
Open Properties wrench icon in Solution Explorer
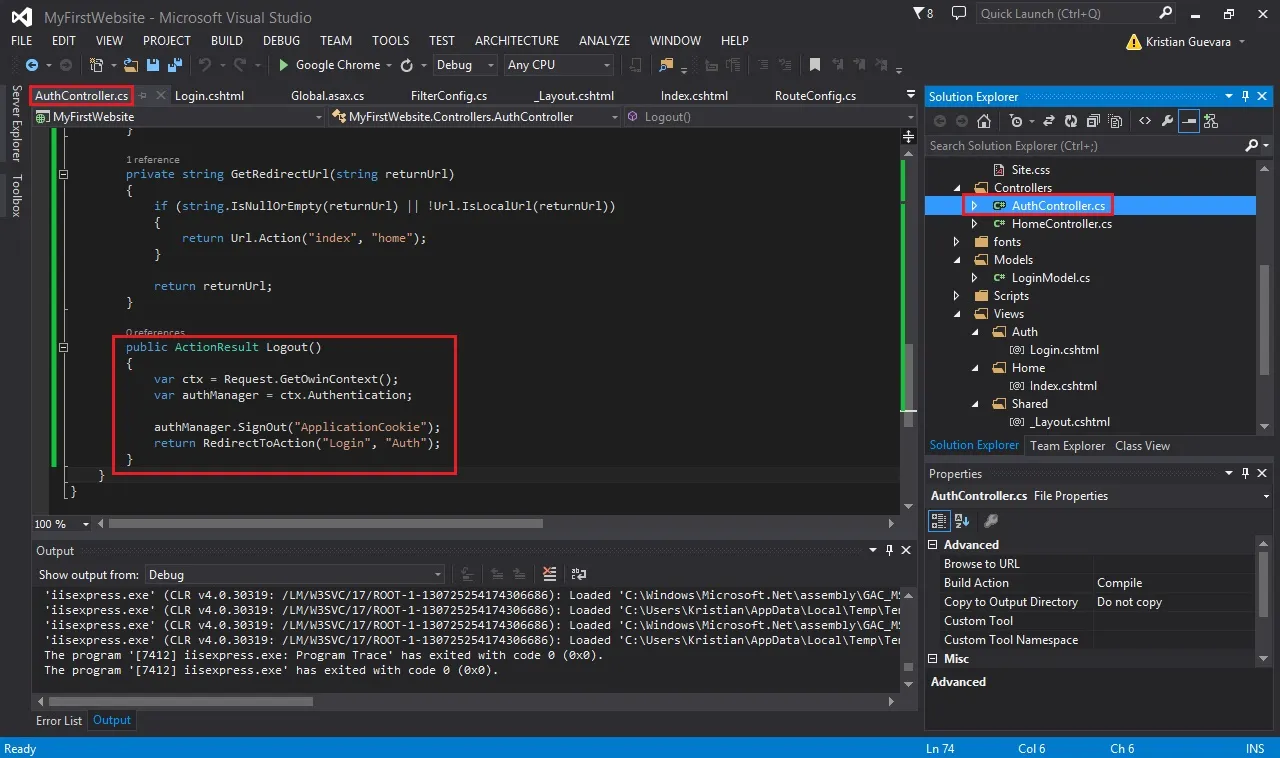pos(1167,121)
